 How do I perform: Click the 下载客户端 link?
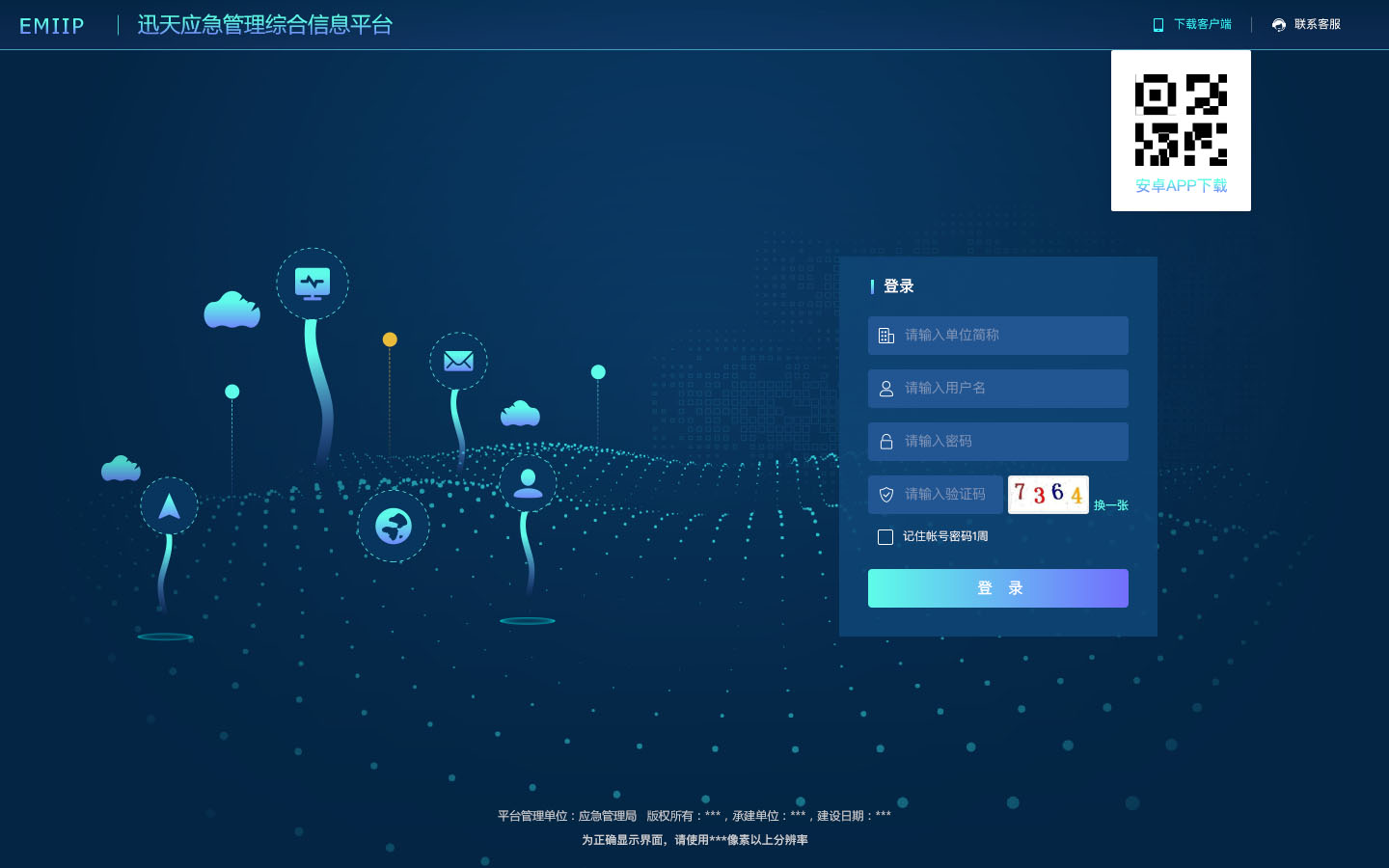pyautogui.click(x=1202, y=25)
